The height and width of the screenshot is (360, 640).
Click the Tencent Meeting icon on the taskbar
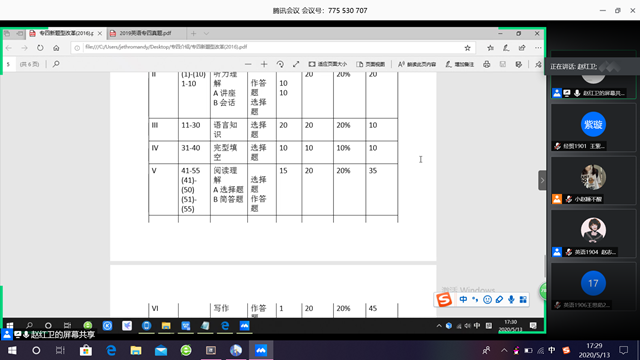click(261, 350)
